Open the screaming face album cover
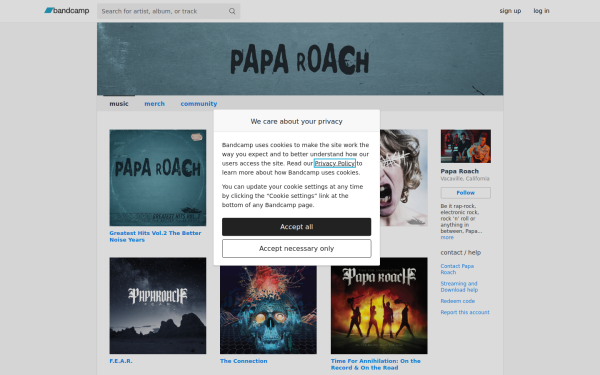This screenshot has height=375, width=600. click(x=404, y=178)
